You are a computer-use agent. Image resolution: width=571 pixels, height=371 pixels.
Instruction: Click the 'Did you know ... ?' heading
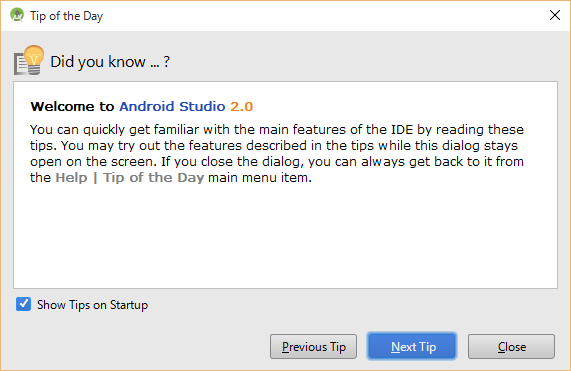[x=110, y=62]
